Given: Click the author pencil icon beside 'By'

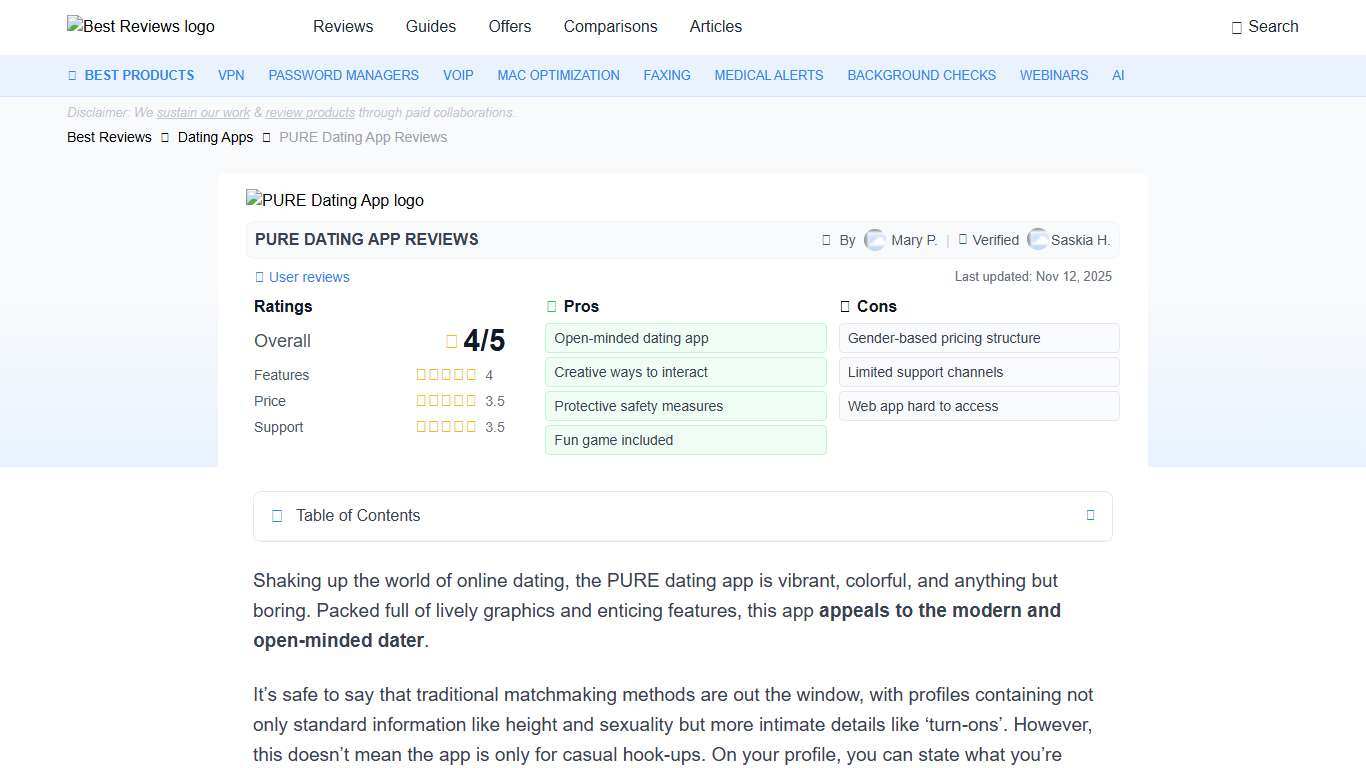Looking at the screenshot, I should [826, 239].
